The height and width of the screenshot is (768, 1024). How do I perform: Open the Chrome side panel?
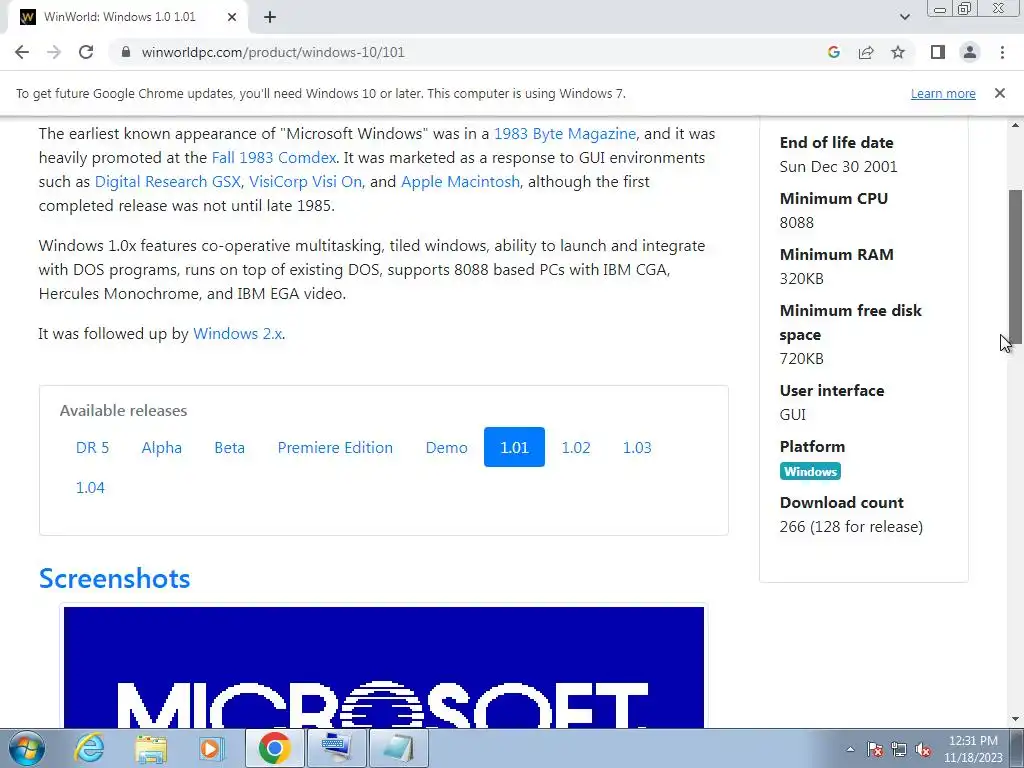click(938, 52)
